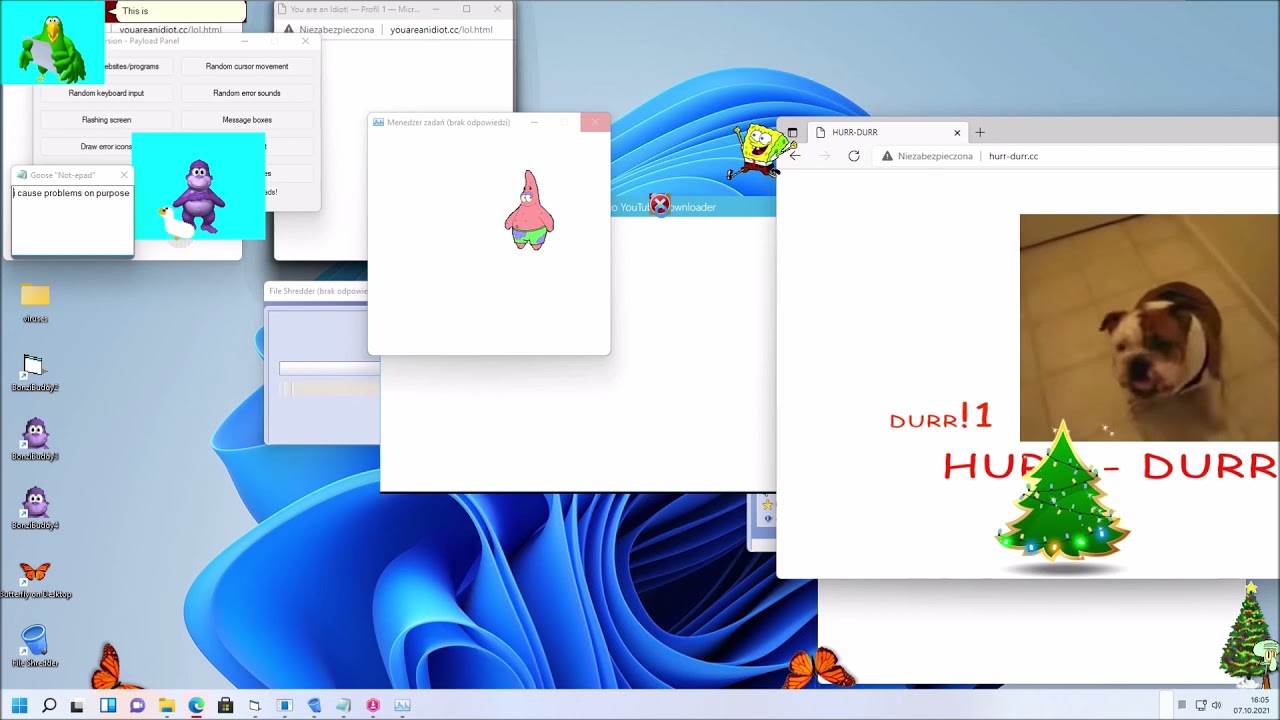Click inside Goose Not-epad text area

tap(72, 220)
